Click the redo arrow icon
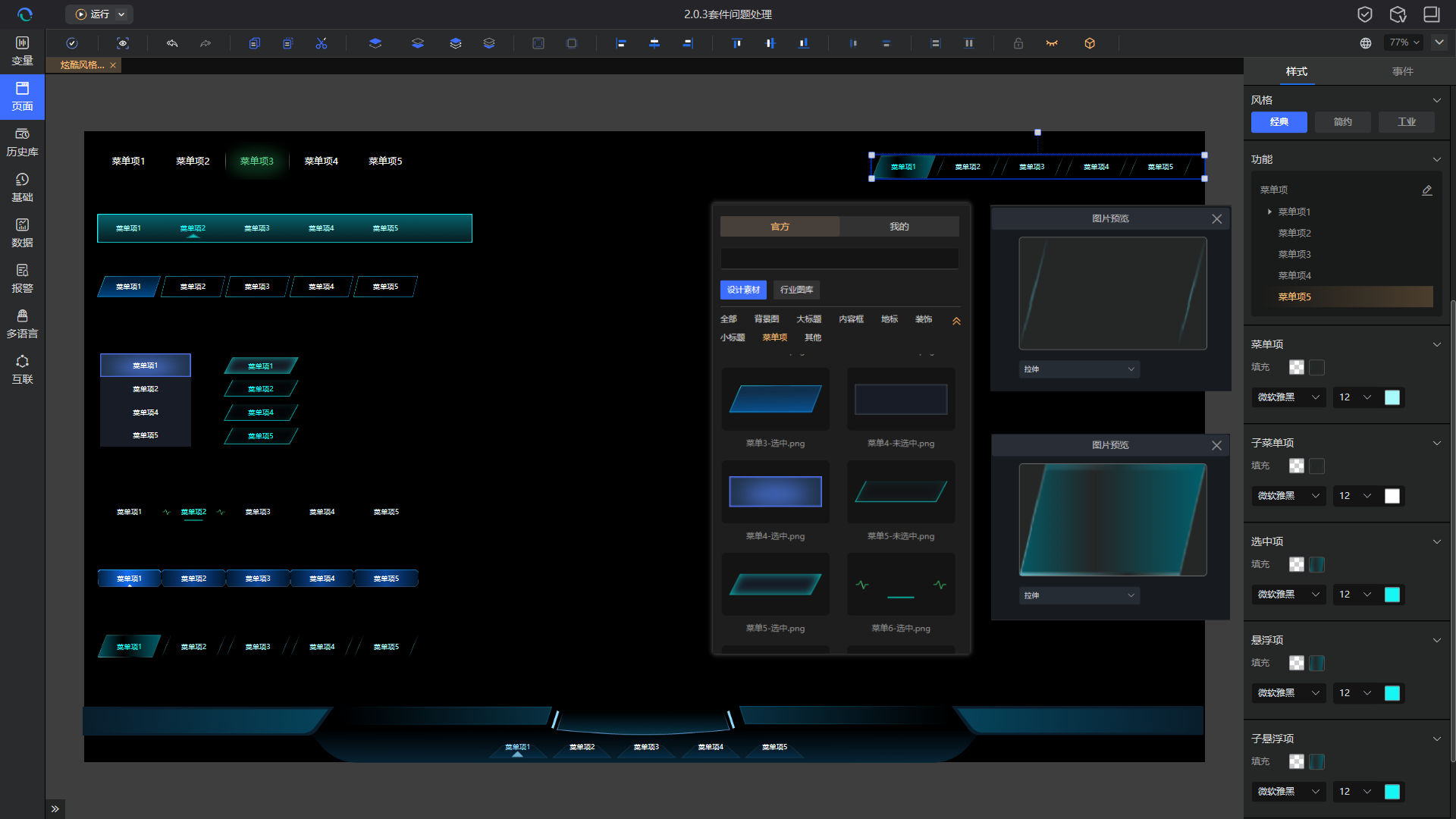Image resolution: width=1456 pixels, height=819 pixels. pos(206,43)
